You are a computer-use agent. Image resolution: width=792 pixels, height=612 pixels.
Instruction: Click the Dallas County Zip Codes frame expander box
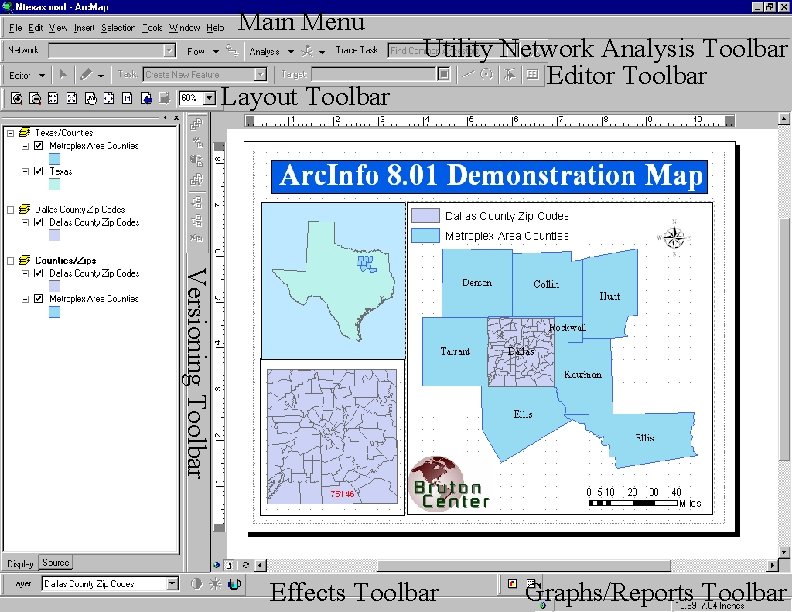pyautogui.click(x=10, y=210)
